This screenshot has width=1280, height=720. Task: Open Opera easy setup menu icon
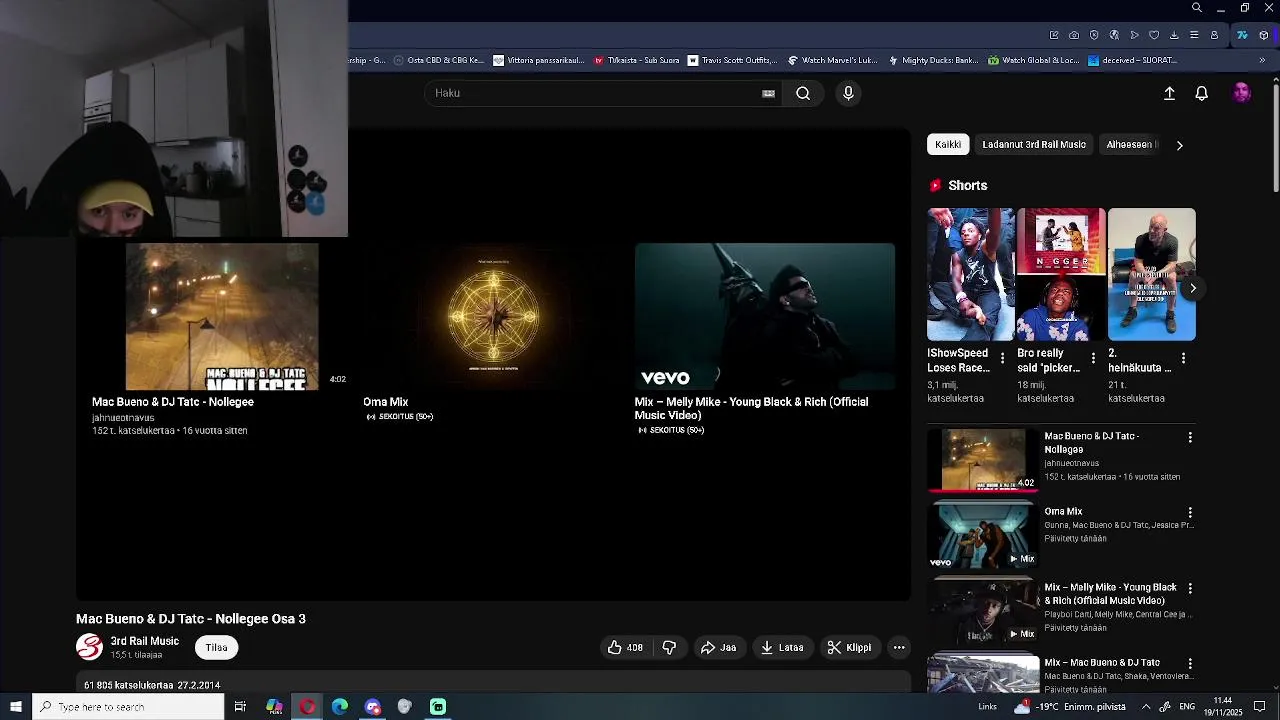tap(1194, 35)
